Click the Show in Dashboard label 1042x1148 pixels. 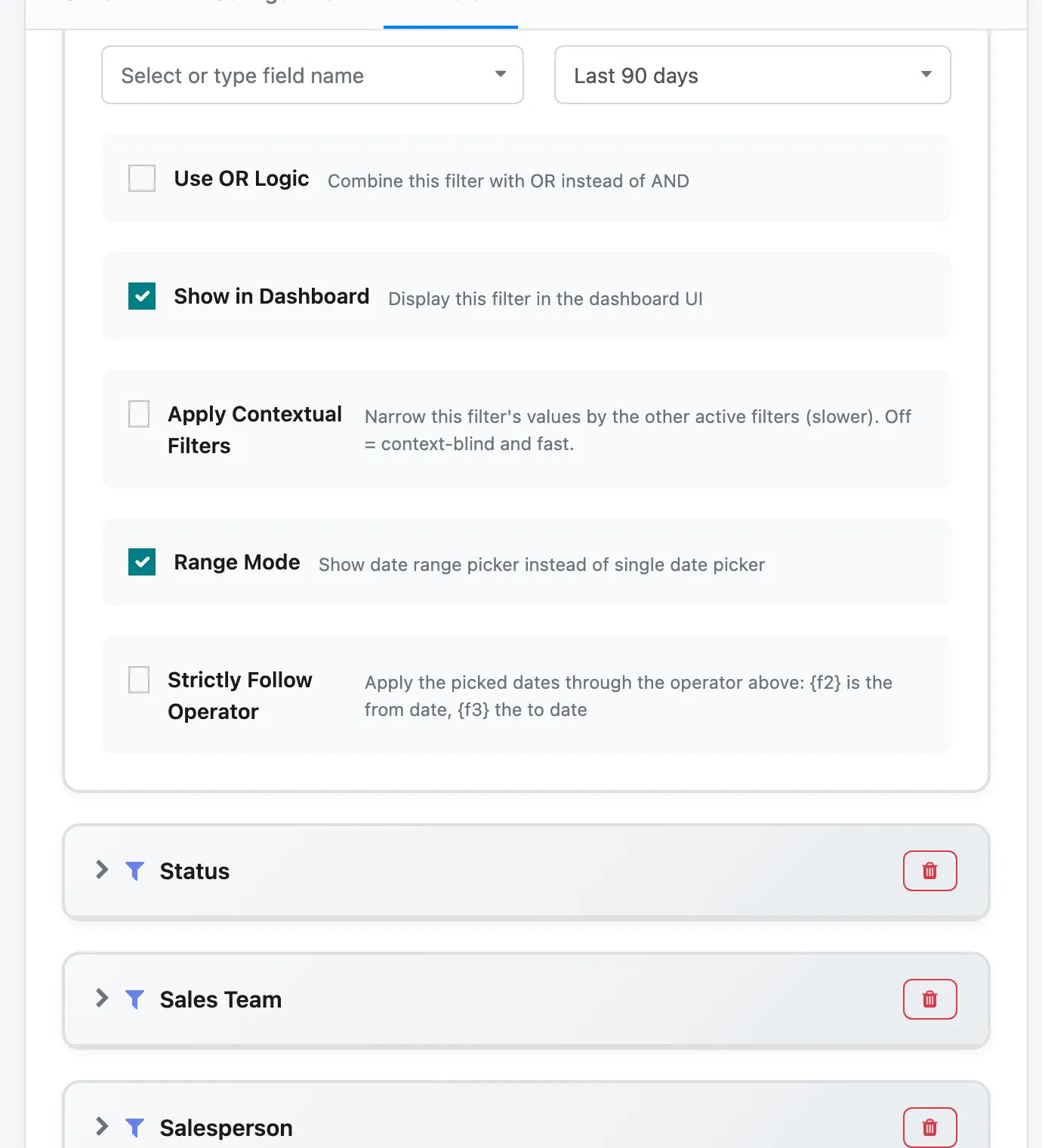point(272,296)
